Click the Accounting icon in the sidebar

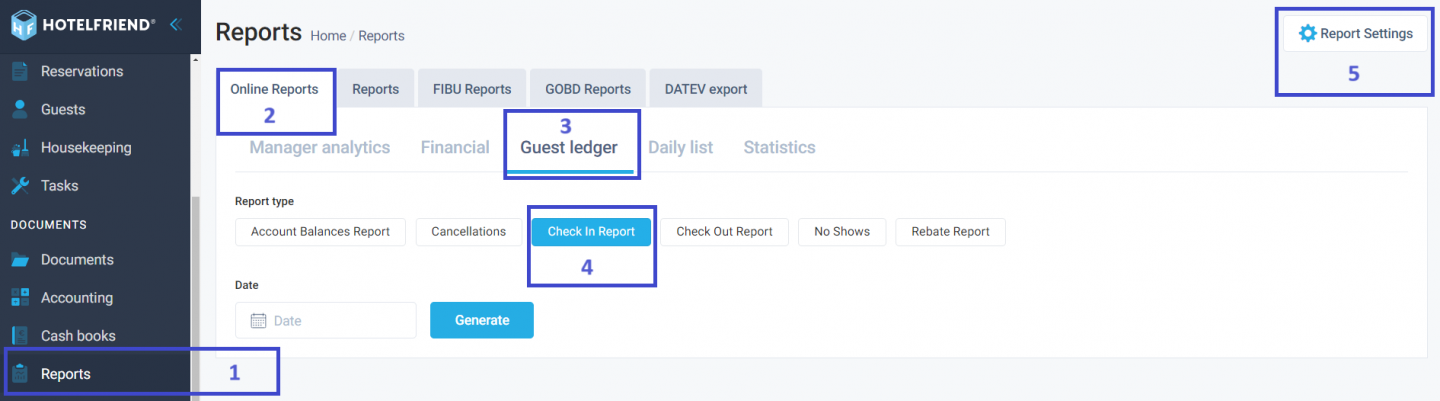20,297
